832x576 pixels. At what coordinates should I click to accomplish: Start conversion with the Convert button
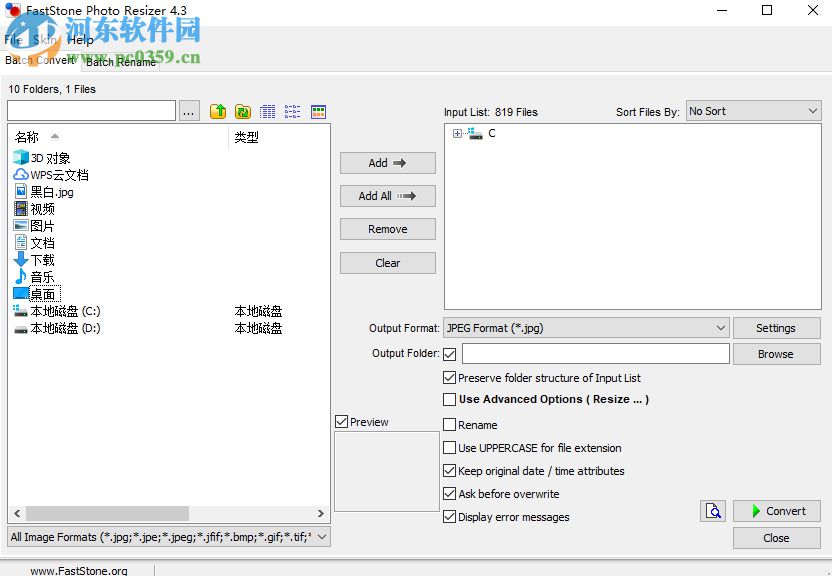click(x=777, y=511)
